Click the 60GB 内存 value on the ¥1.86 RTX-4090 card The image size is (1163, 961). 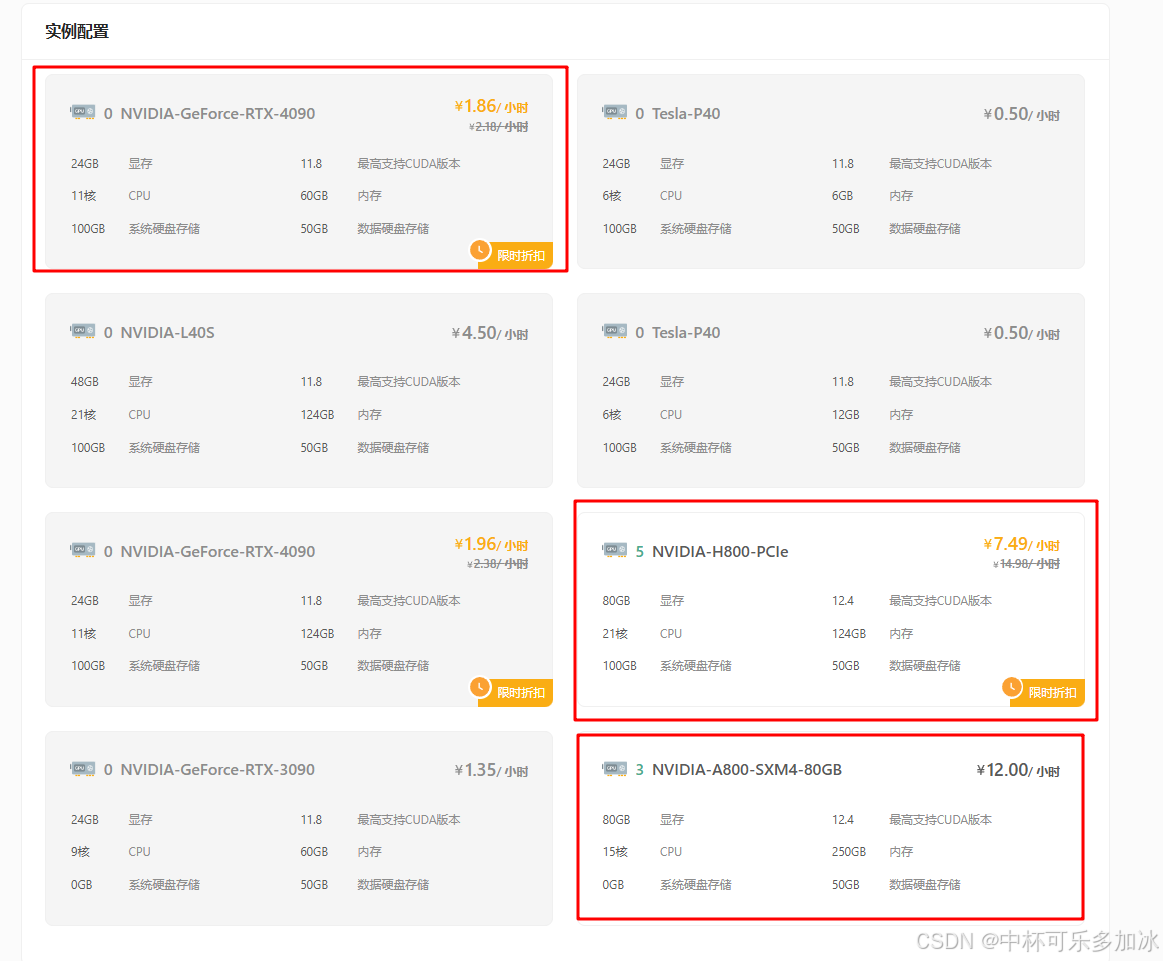pyautogui.click(x=314, y=196)
